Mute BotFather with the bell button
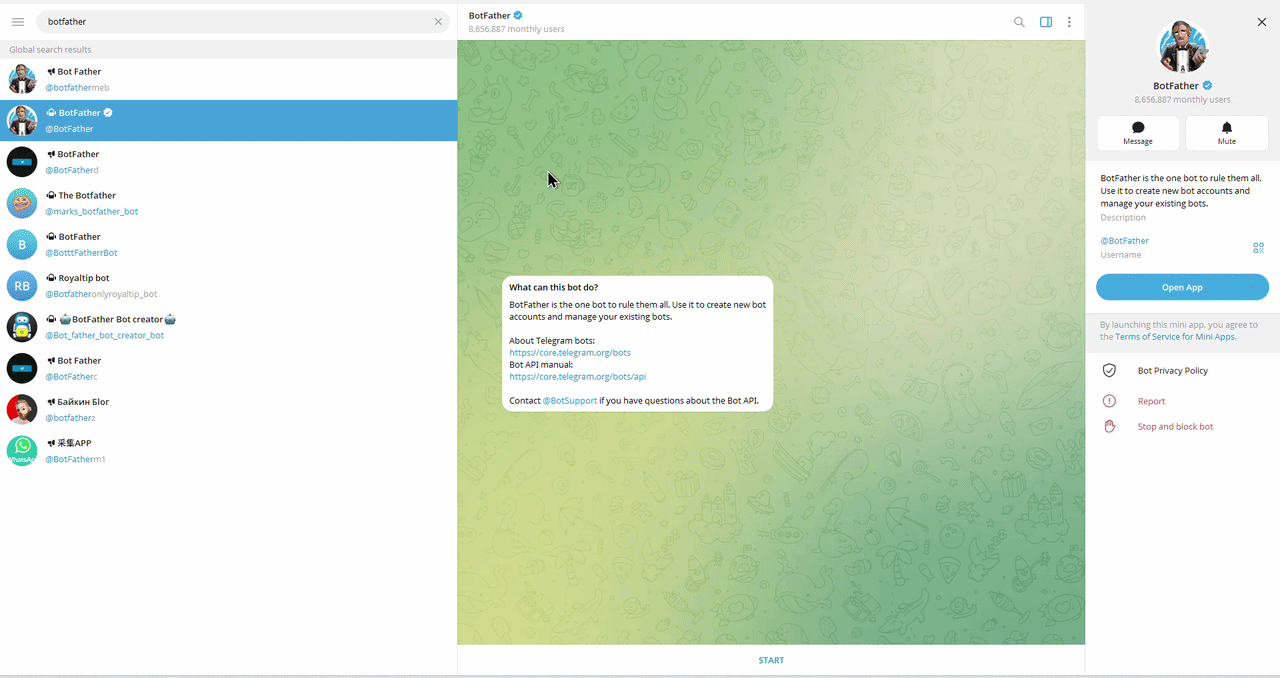Image resolution: width=1280 pixels, height=678 pixels. [1226, 133]
